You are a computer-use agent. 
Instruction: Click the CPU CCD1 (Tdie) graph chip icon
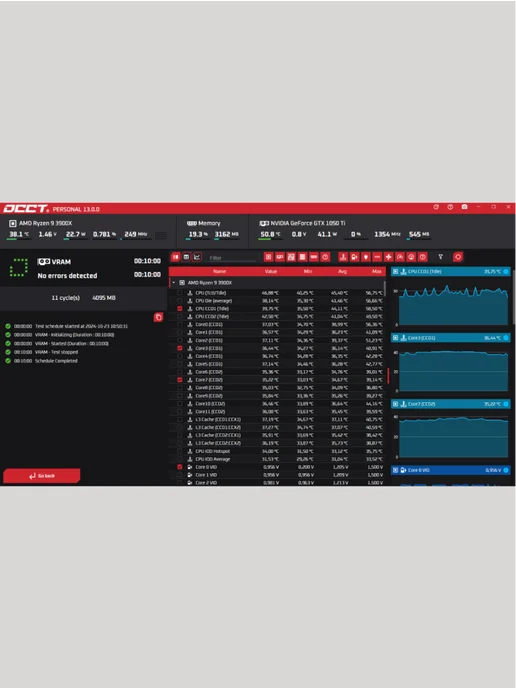(x=395, y=272)
